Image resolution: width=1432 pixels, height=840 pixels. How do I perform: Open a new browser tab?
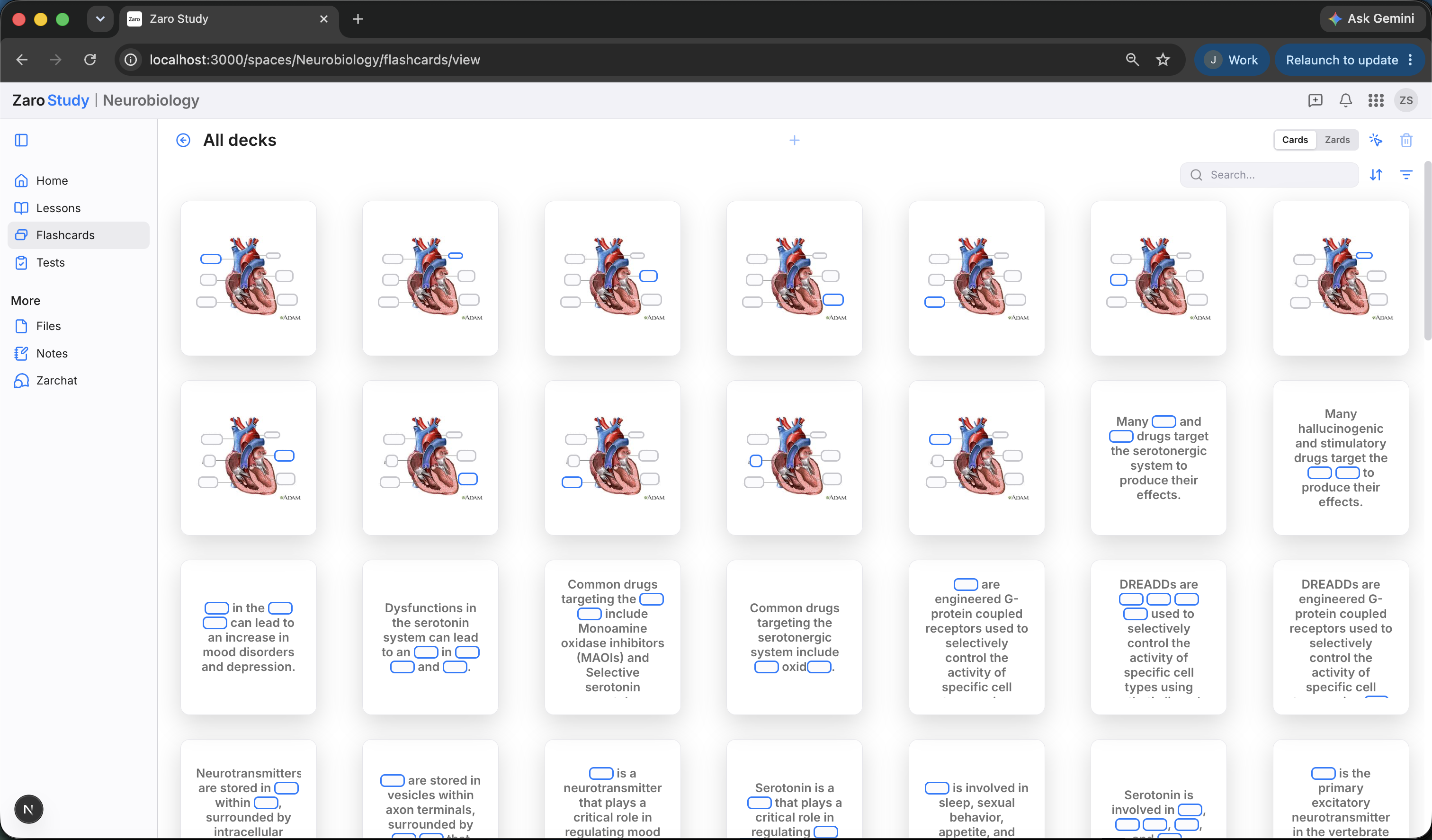[x=358, y=19]
